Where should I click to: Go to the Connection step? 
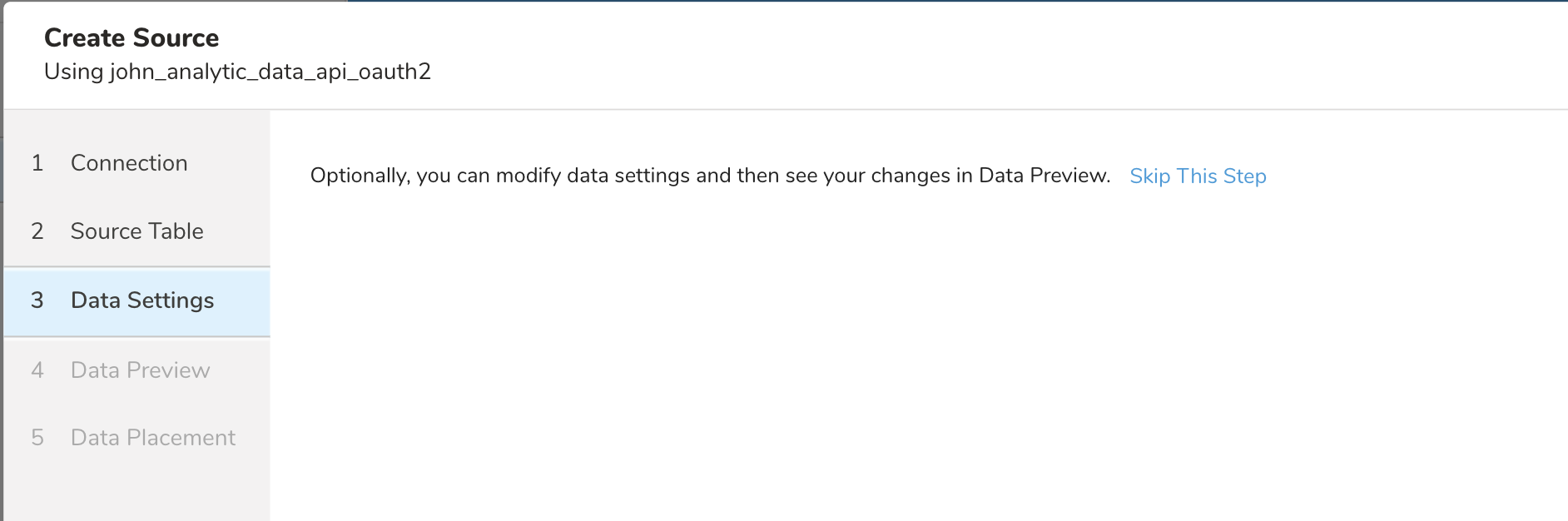[129, 163]
